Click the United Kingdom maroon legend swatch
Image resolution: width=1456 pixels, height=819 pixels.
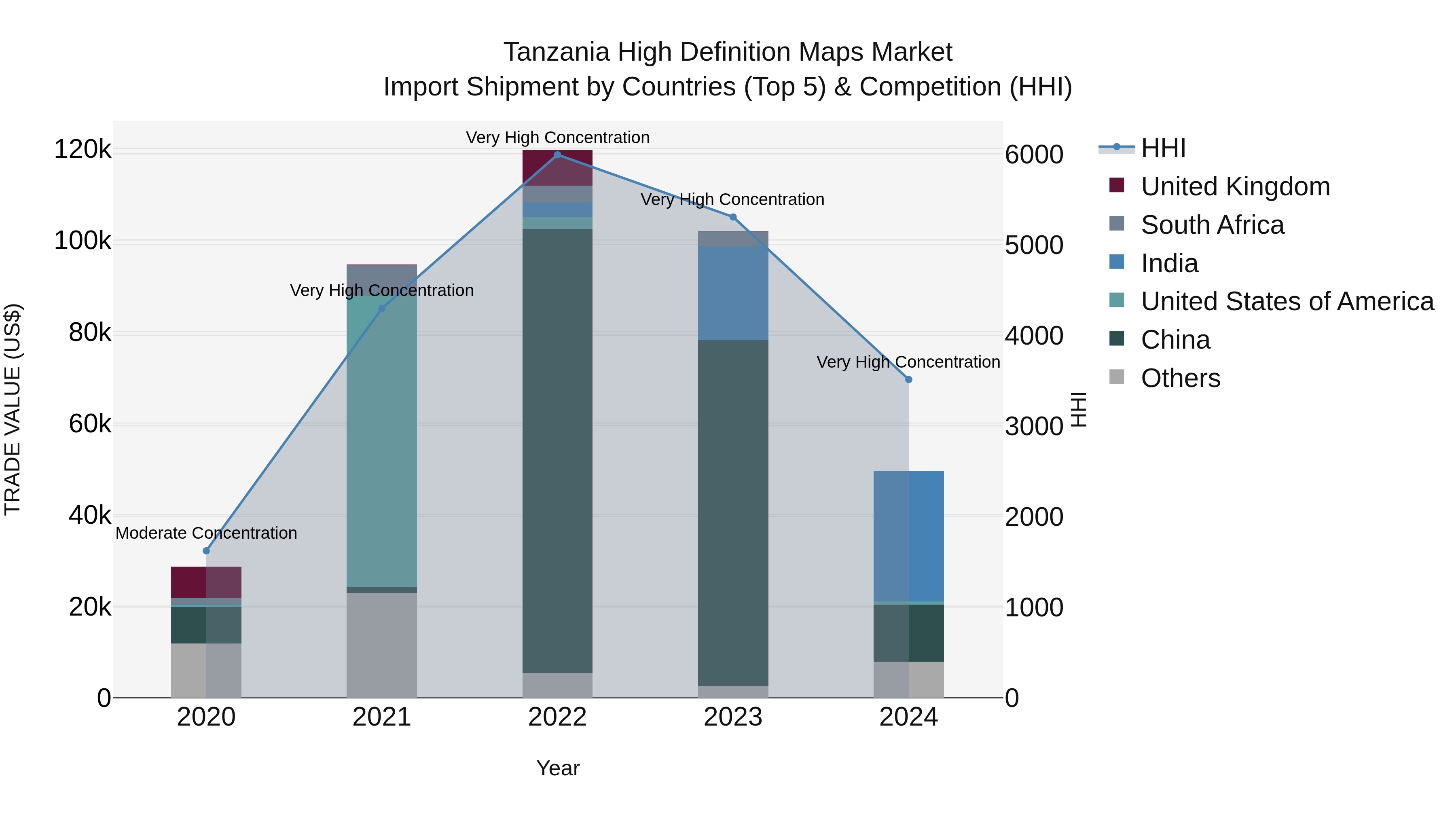pyautogui.click(x=1116, y=185)
